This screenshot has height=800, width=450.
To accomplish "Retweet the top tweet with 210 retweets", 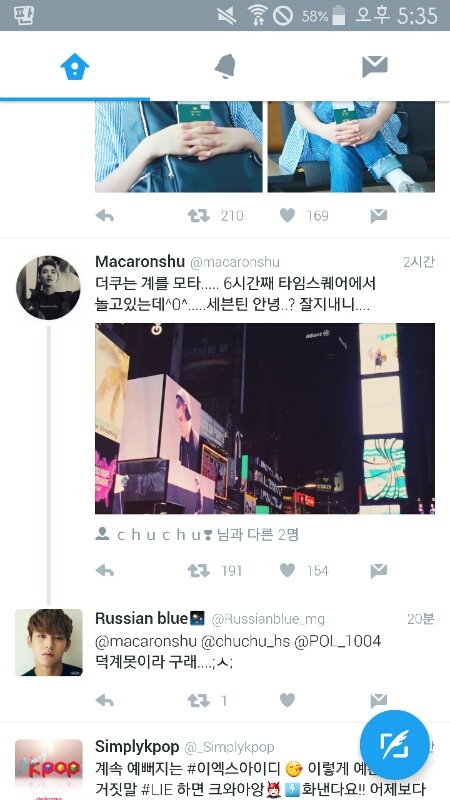I will point(198,216).
